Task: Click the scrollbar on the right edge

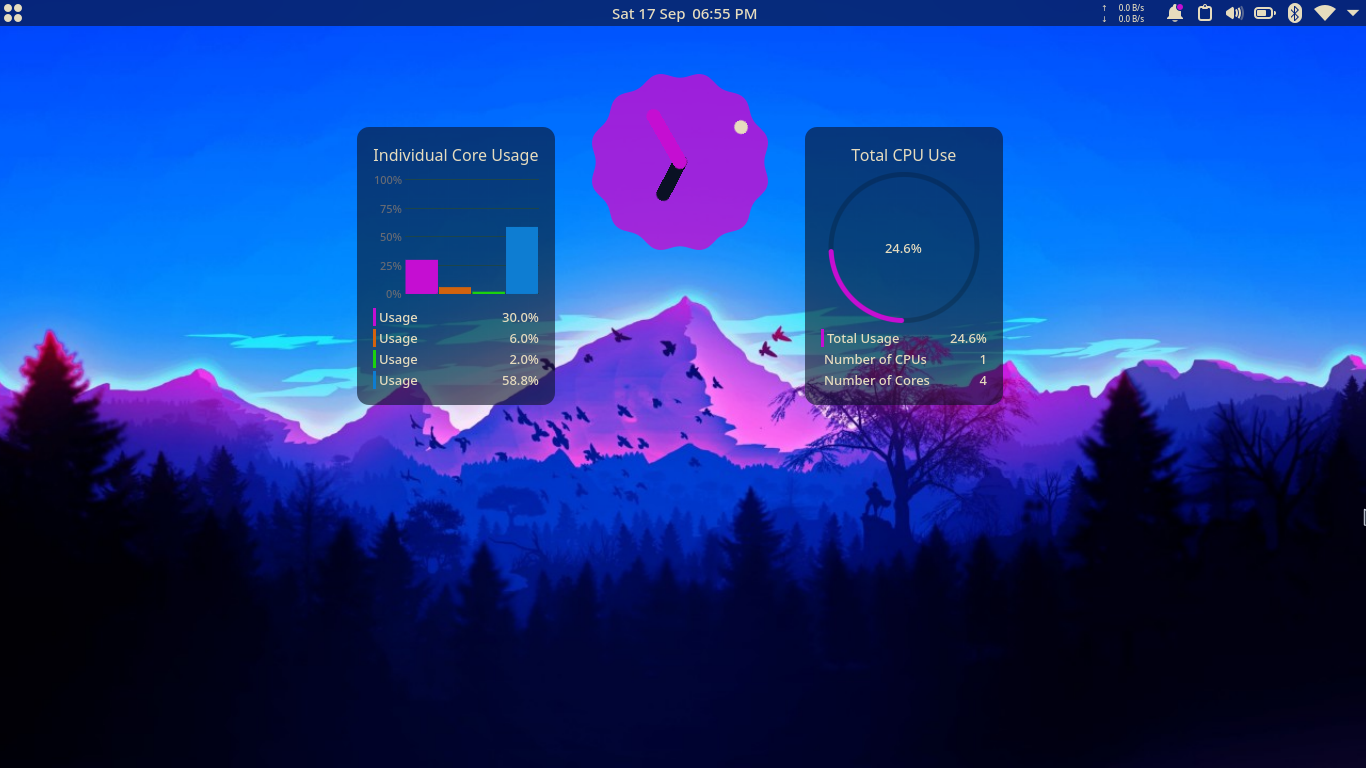Action: coord(1363,516)
